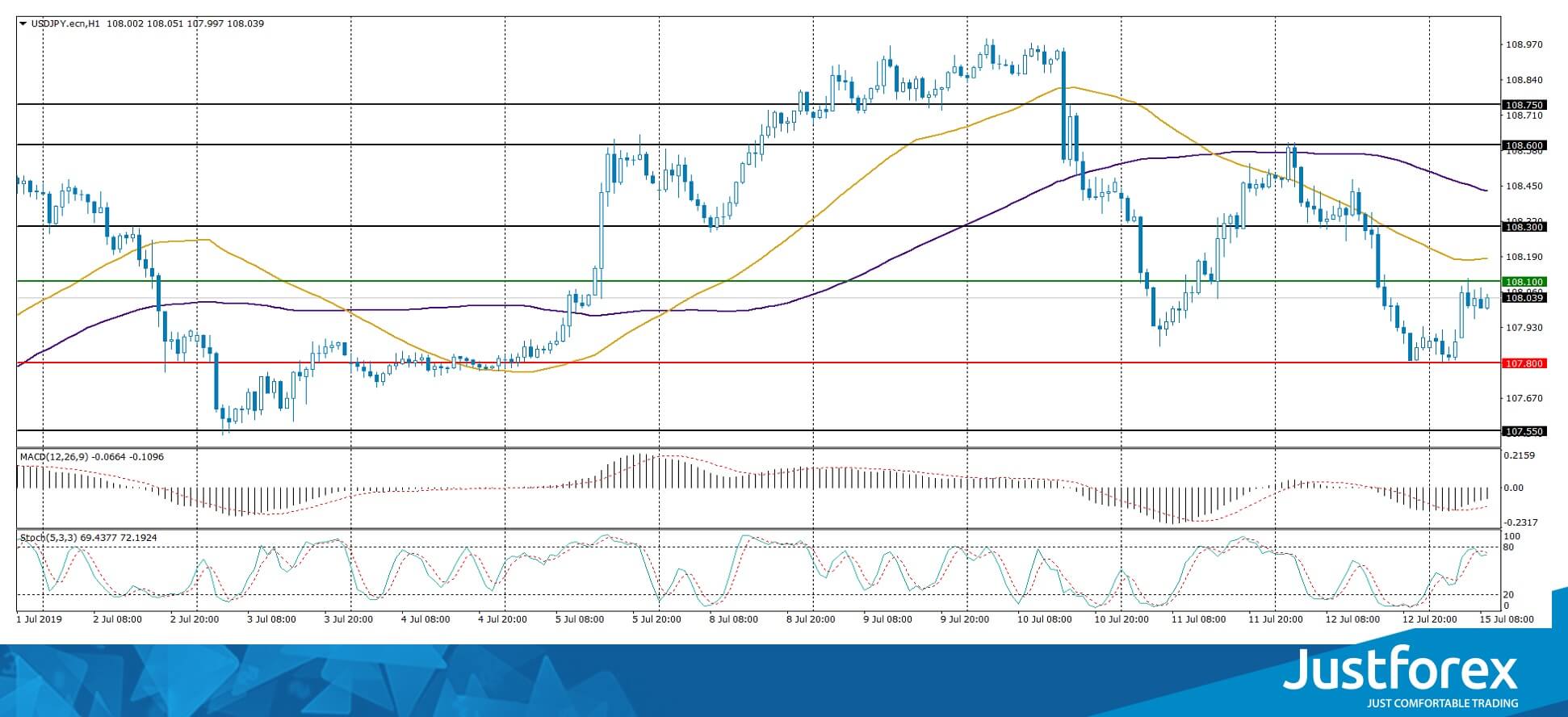Click the 8 Jul 08:00 time label
This screenshot has width=1568, height=717.
(x=734, y=619)
